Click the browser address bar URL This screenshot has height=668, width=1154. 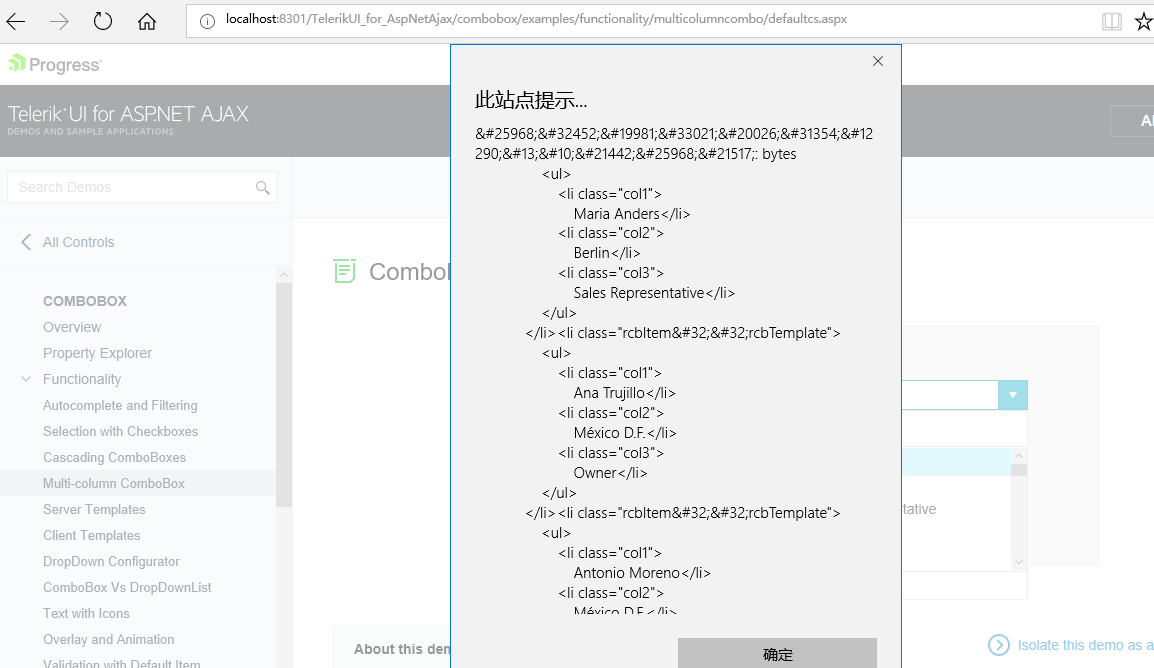pyautogui.click(x=536, y=19)
